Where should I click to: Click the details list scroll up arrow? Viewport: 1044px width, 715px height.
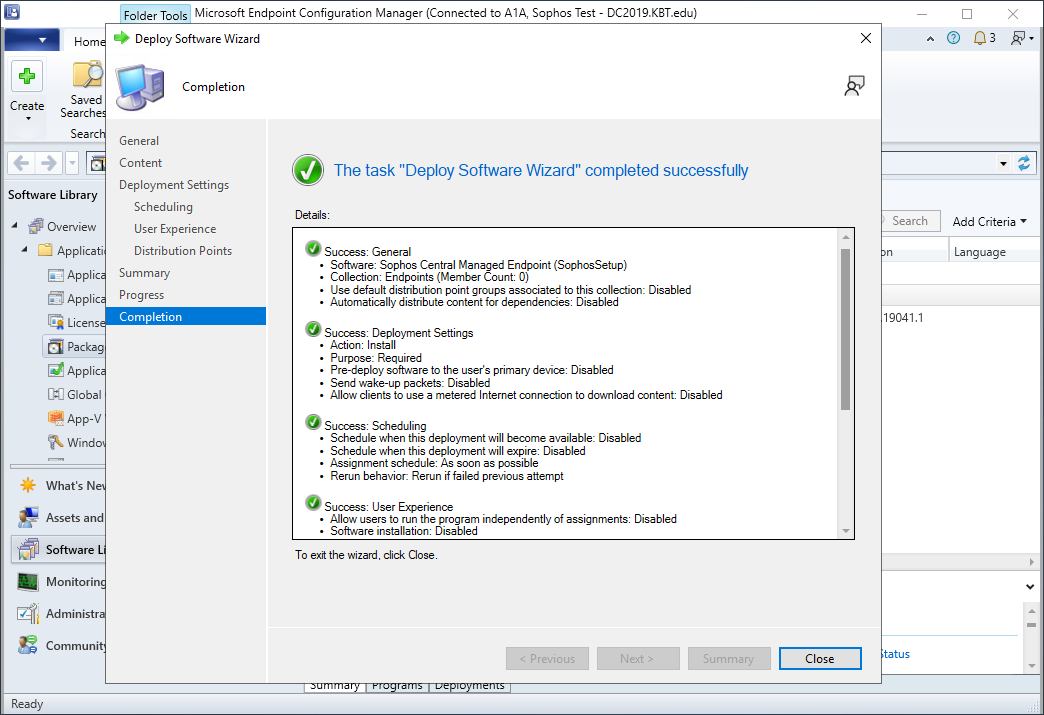click(x=846, y=237)
